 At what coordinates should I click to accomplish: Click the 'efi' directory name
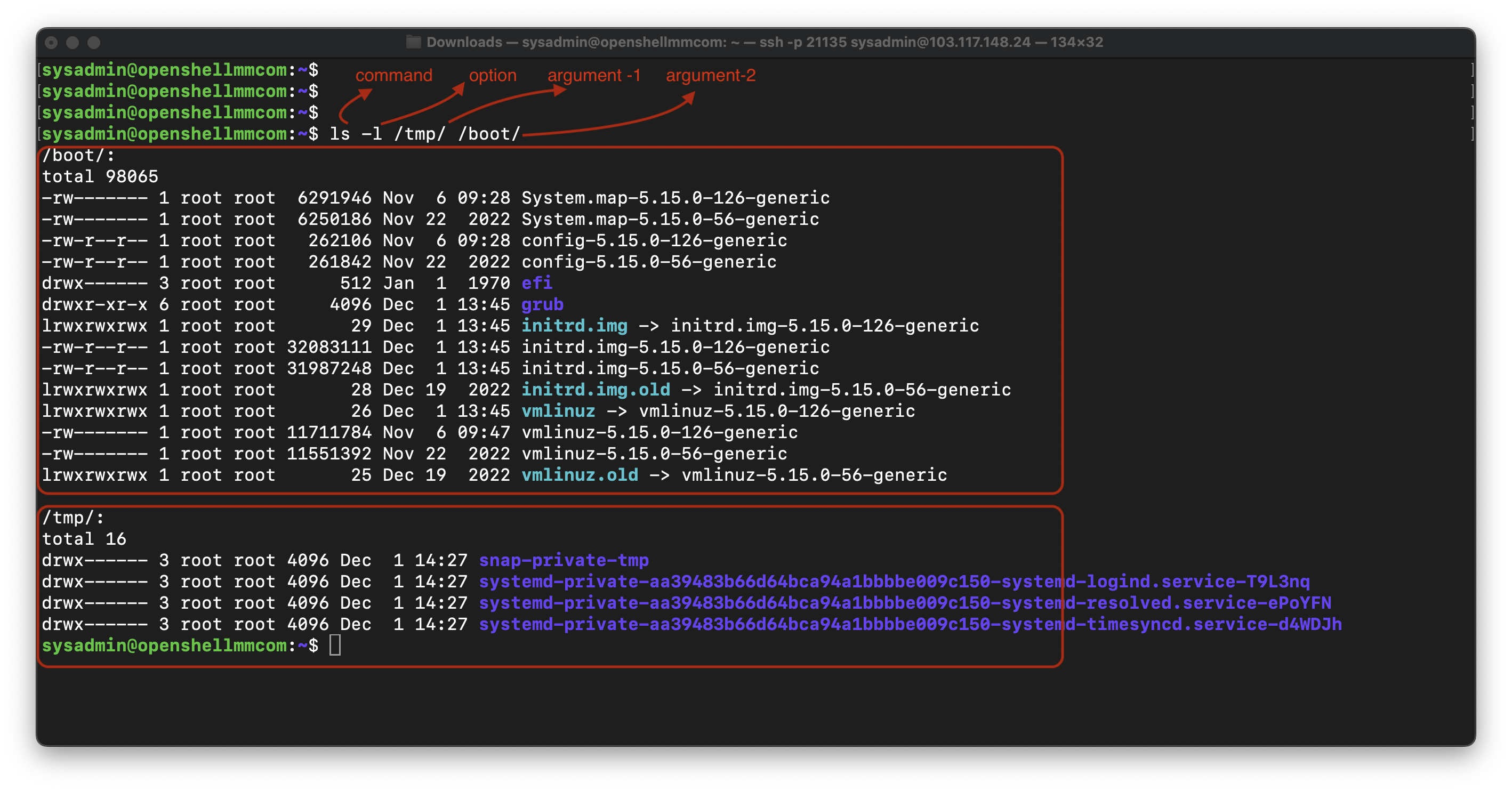coord(536,284)
